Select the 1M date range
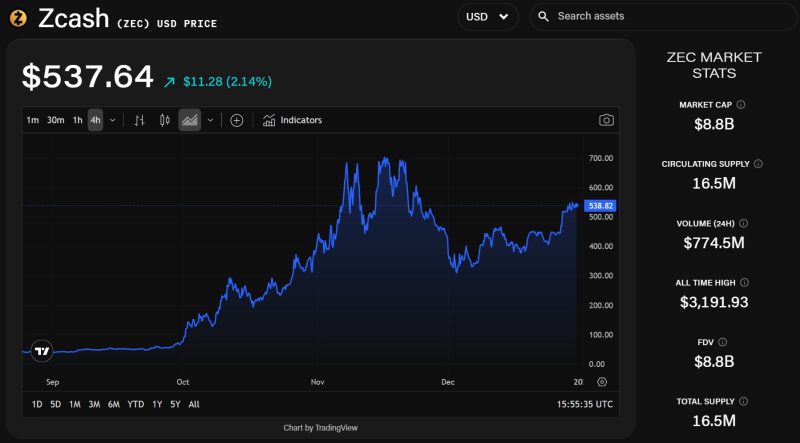This screenshot has height=443, width=800. tap(75, 404)
